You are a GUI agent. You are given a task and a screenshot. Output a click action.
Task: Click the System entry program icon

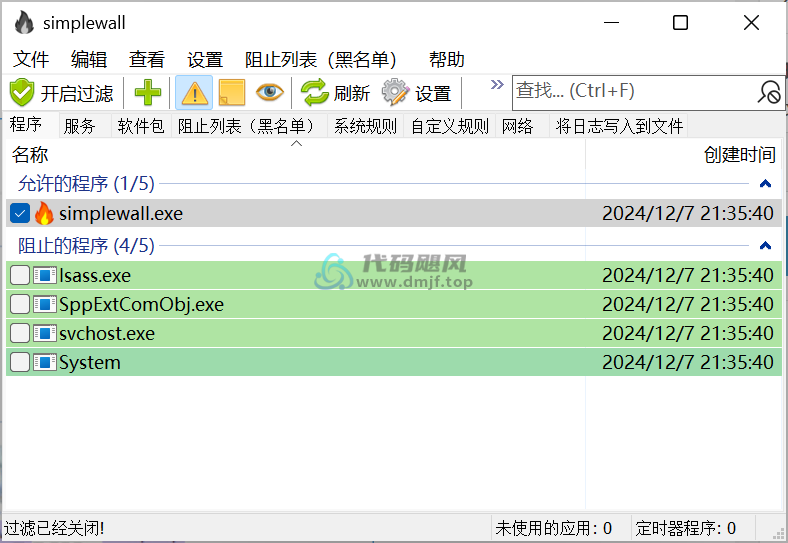(45, 363)
